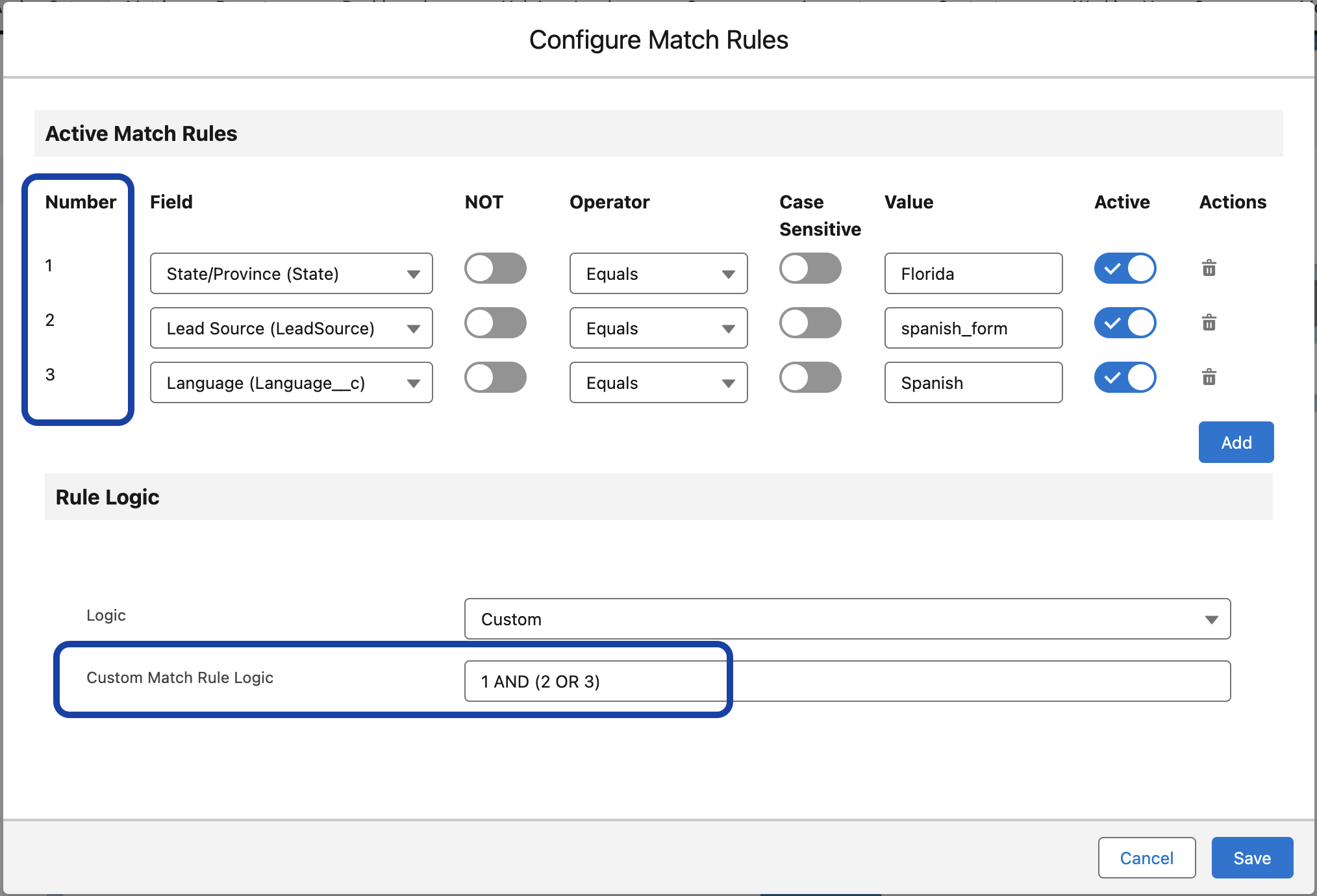Open the Equals operator dropdown for Lead Source rule

coord(658,328)
